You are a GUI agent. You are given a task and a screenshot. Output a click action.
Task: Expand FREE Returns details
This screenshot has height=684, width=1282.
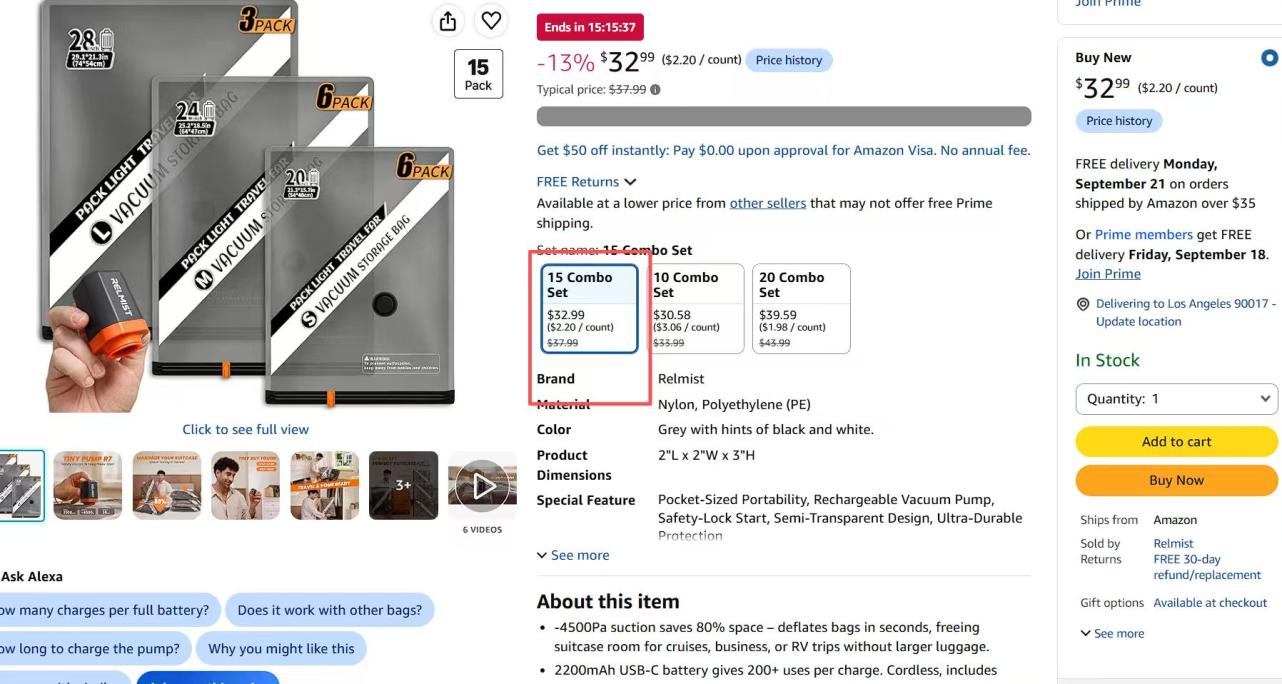tap(586, 182)
